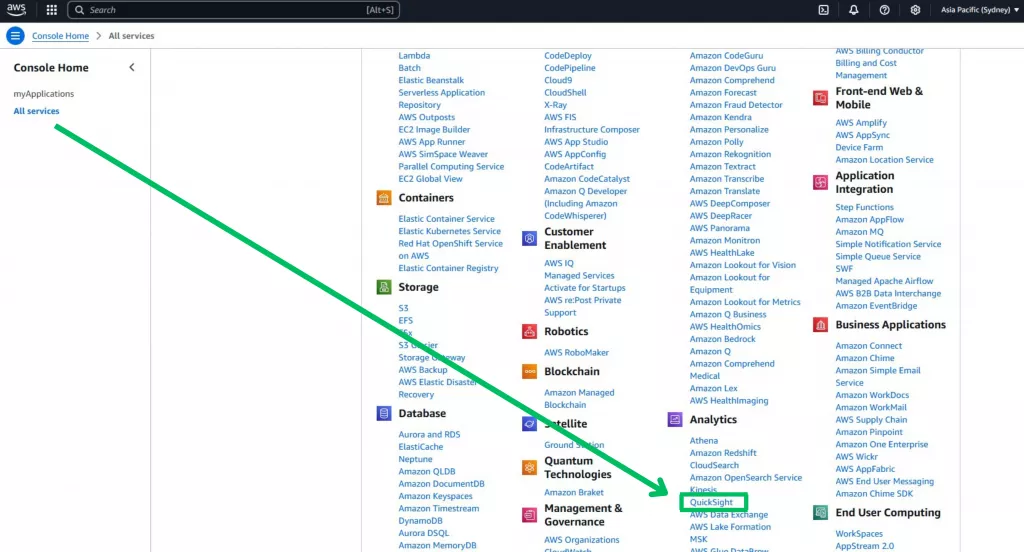This screenshot has width=1024, height=552.
Task: Open the Amazon Bedrock service link
Action: click(x=722, y=339)
